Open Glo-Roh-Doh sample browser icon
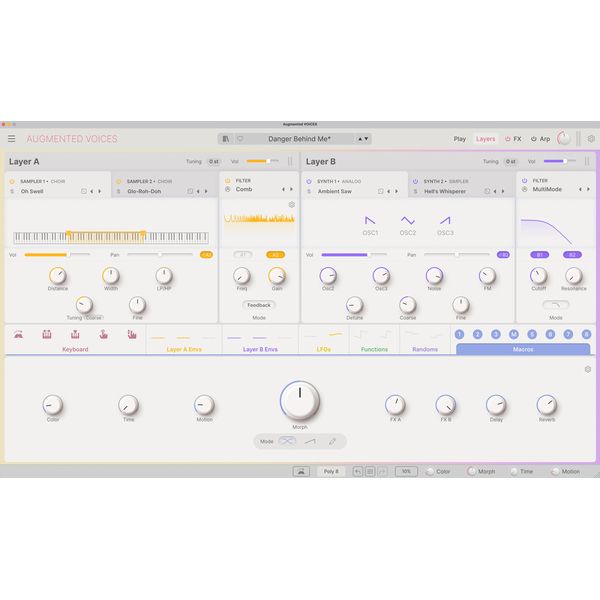 pos(190,191)
